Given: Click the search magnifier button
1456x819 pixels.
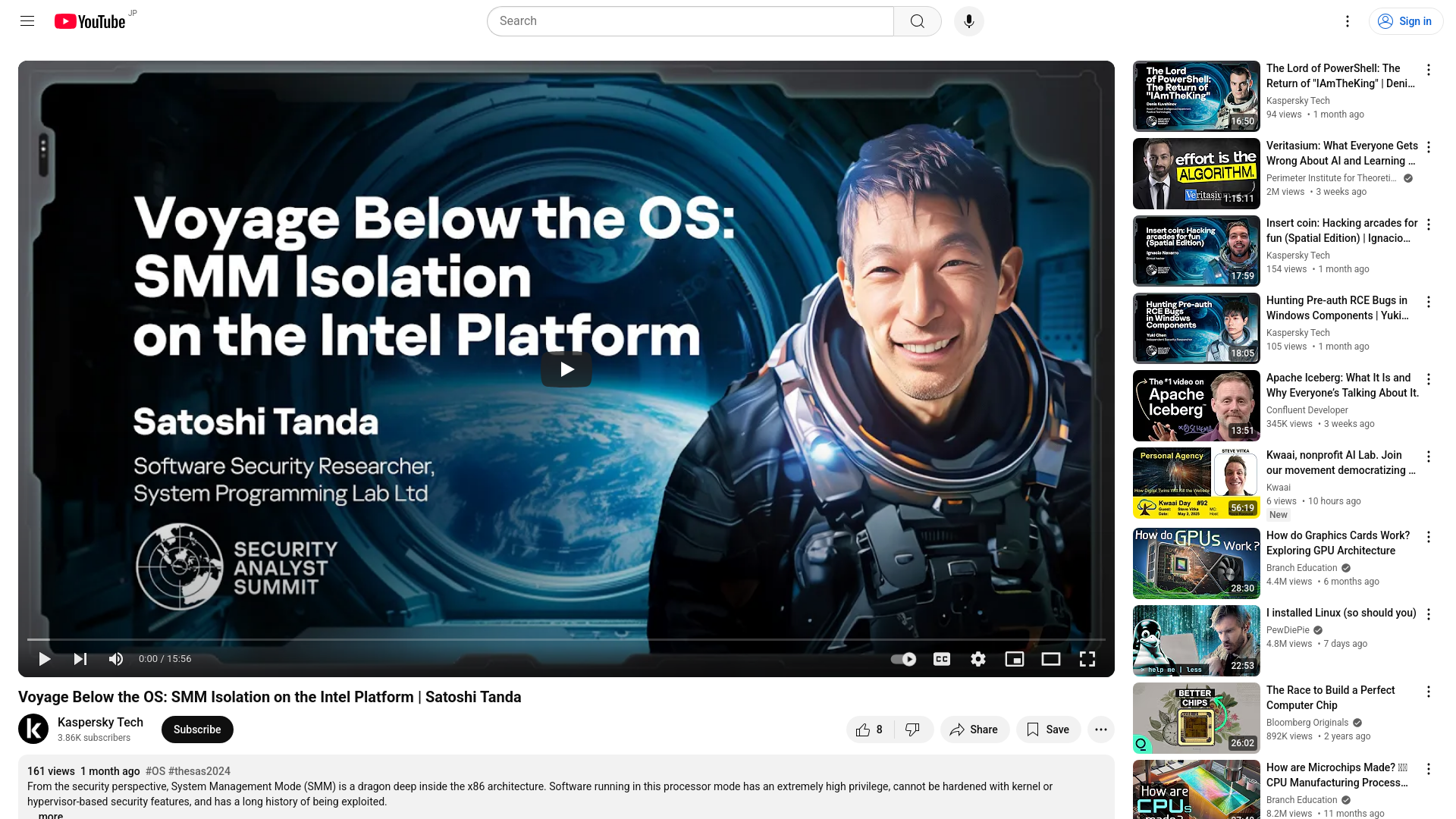Looking at the screenshot, I should [918, 21].
